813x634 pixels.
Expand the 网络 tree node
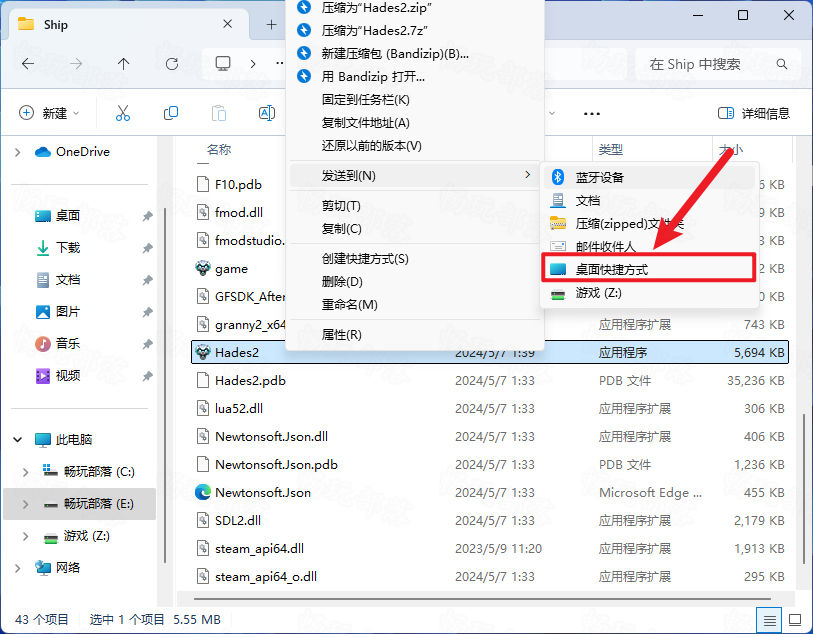pos(18,568)
